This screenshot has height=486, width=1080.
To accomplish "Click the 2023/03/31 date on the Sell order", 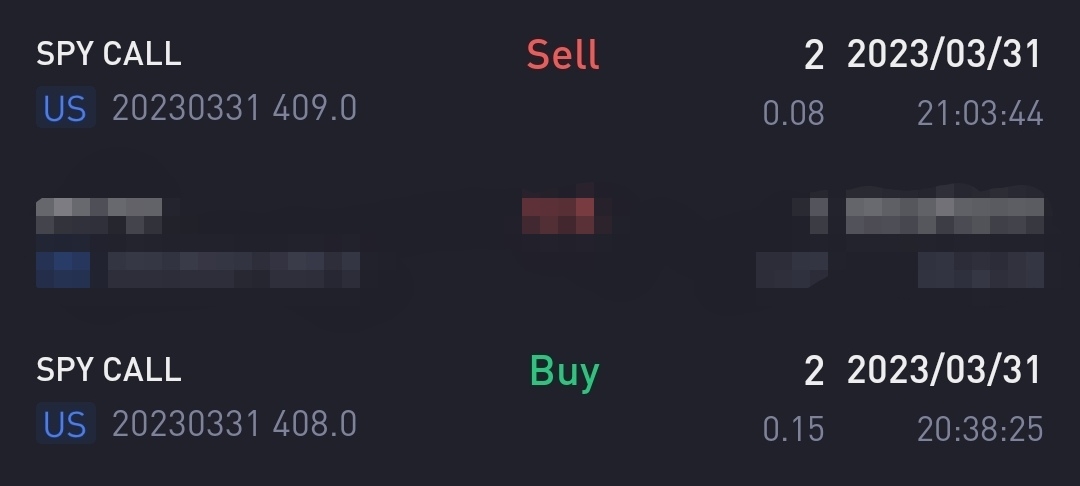I will coord(944,54).
